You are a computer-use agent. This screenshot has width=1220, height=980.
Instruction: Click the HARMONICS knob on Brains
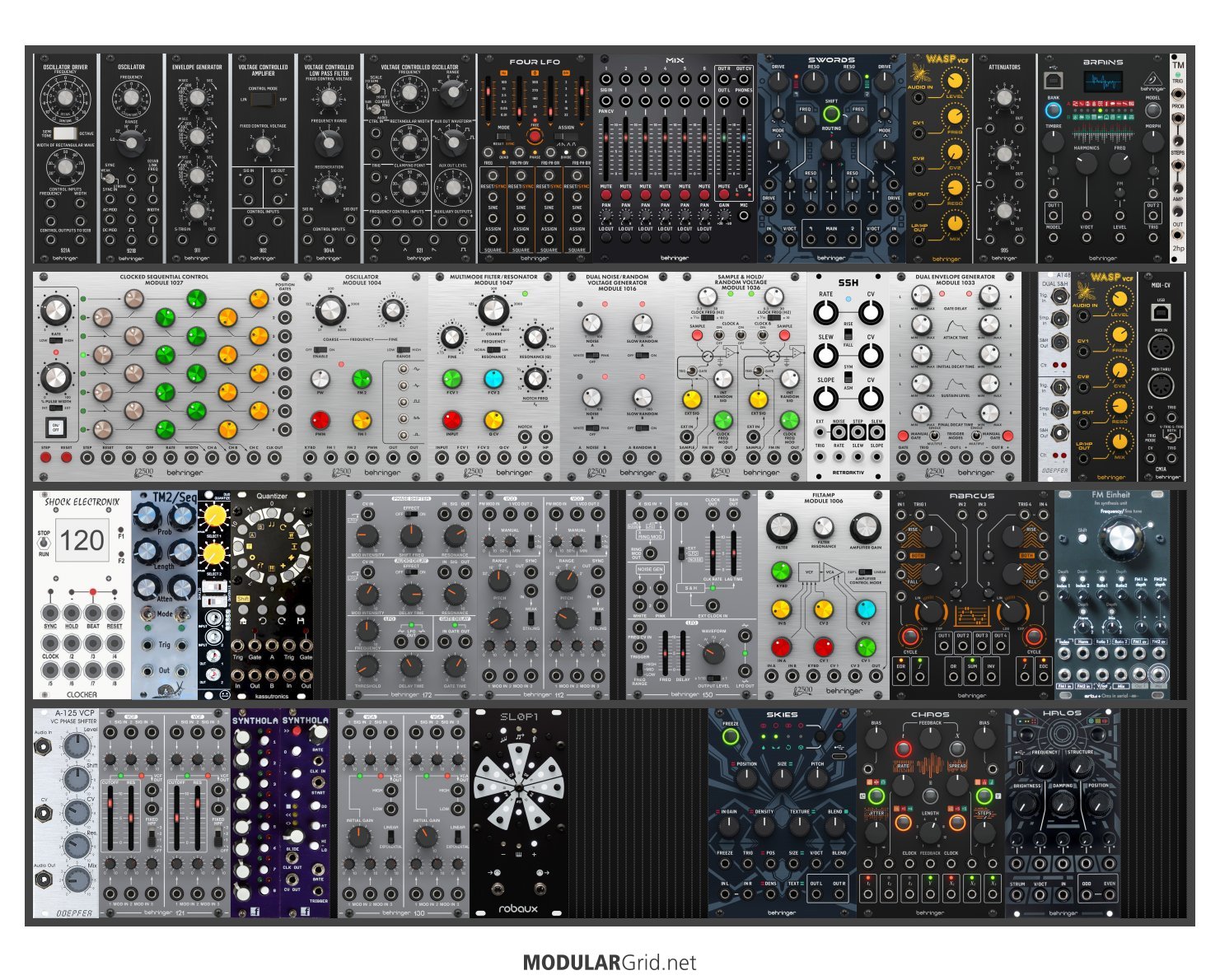pyautogui.click(x=1087, y=163)
